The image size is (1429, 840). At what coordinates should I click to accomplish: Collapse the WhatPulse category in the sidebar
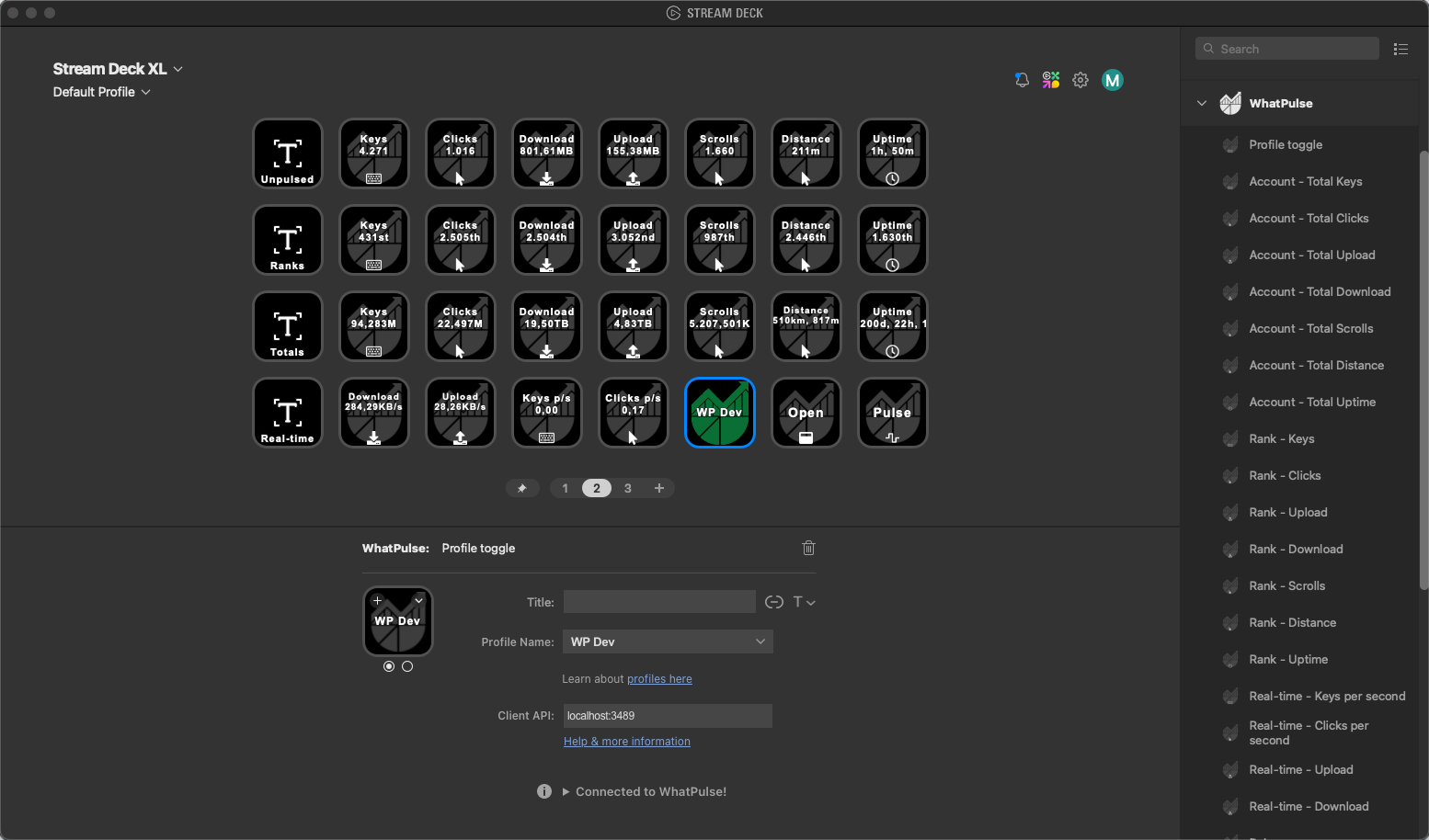coord(1201,103)
